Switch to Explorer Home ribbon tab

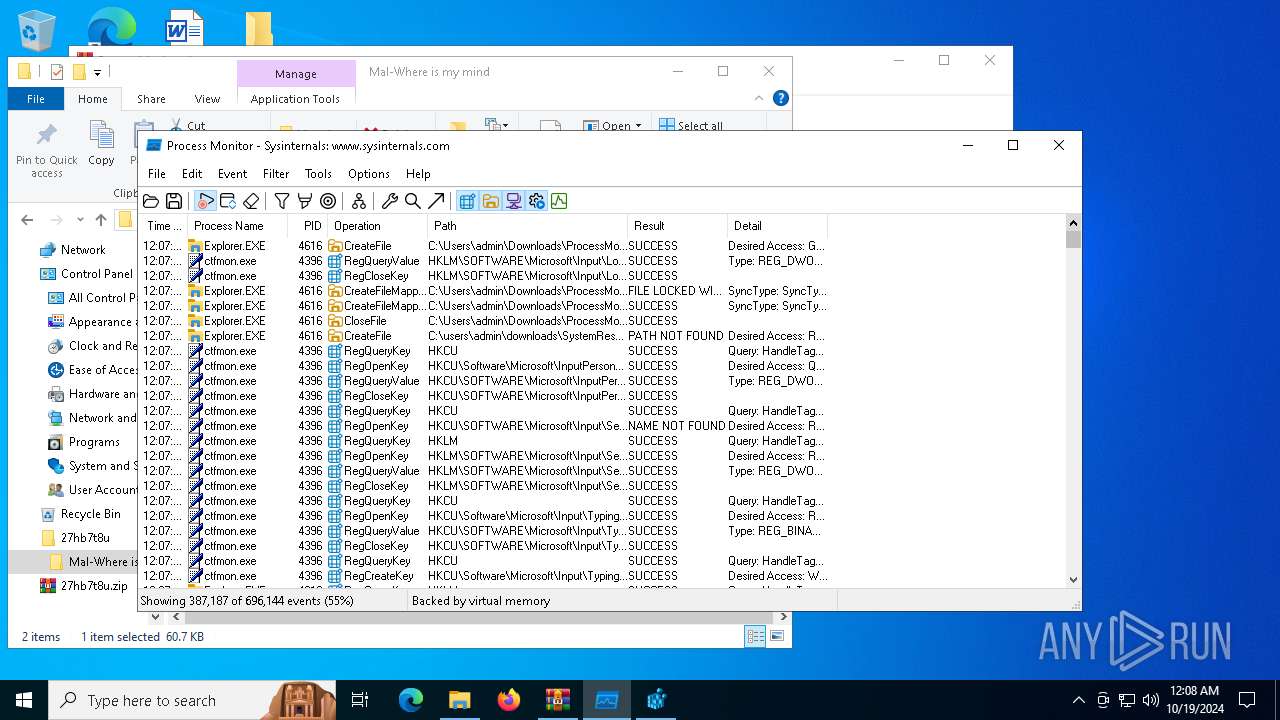point(93,99)
